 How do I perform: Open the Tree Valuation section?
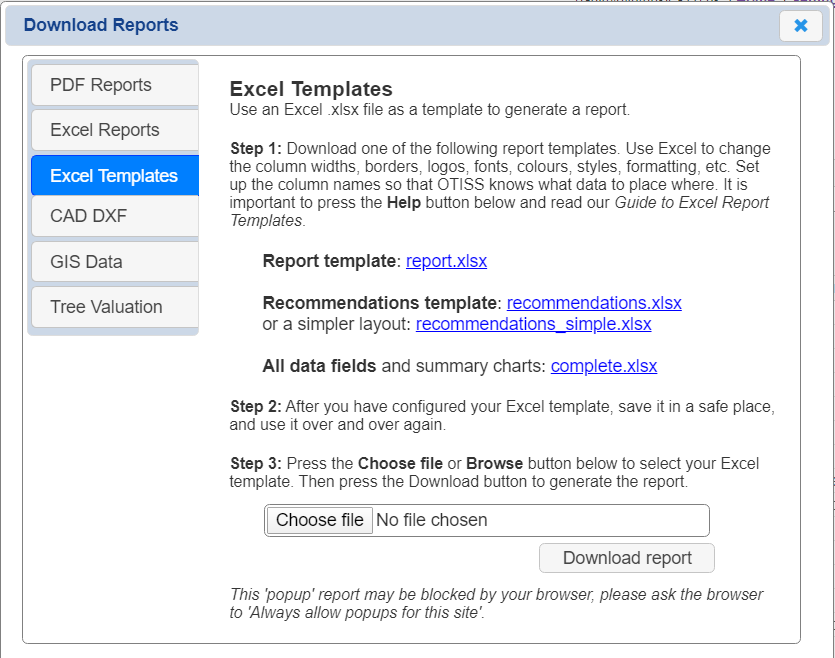tap(113, 306)
